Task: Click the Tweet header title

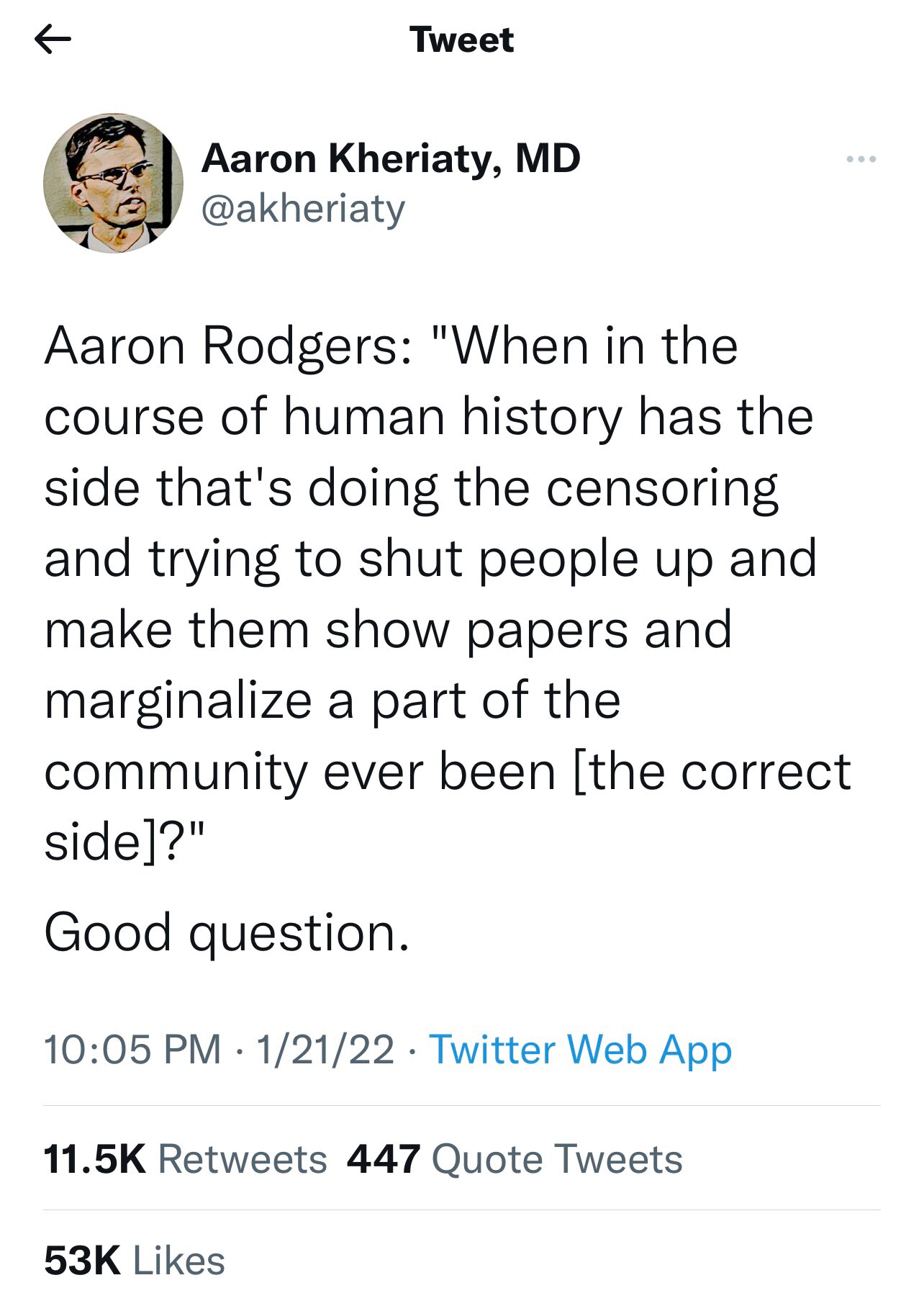Action: [462, 41]
